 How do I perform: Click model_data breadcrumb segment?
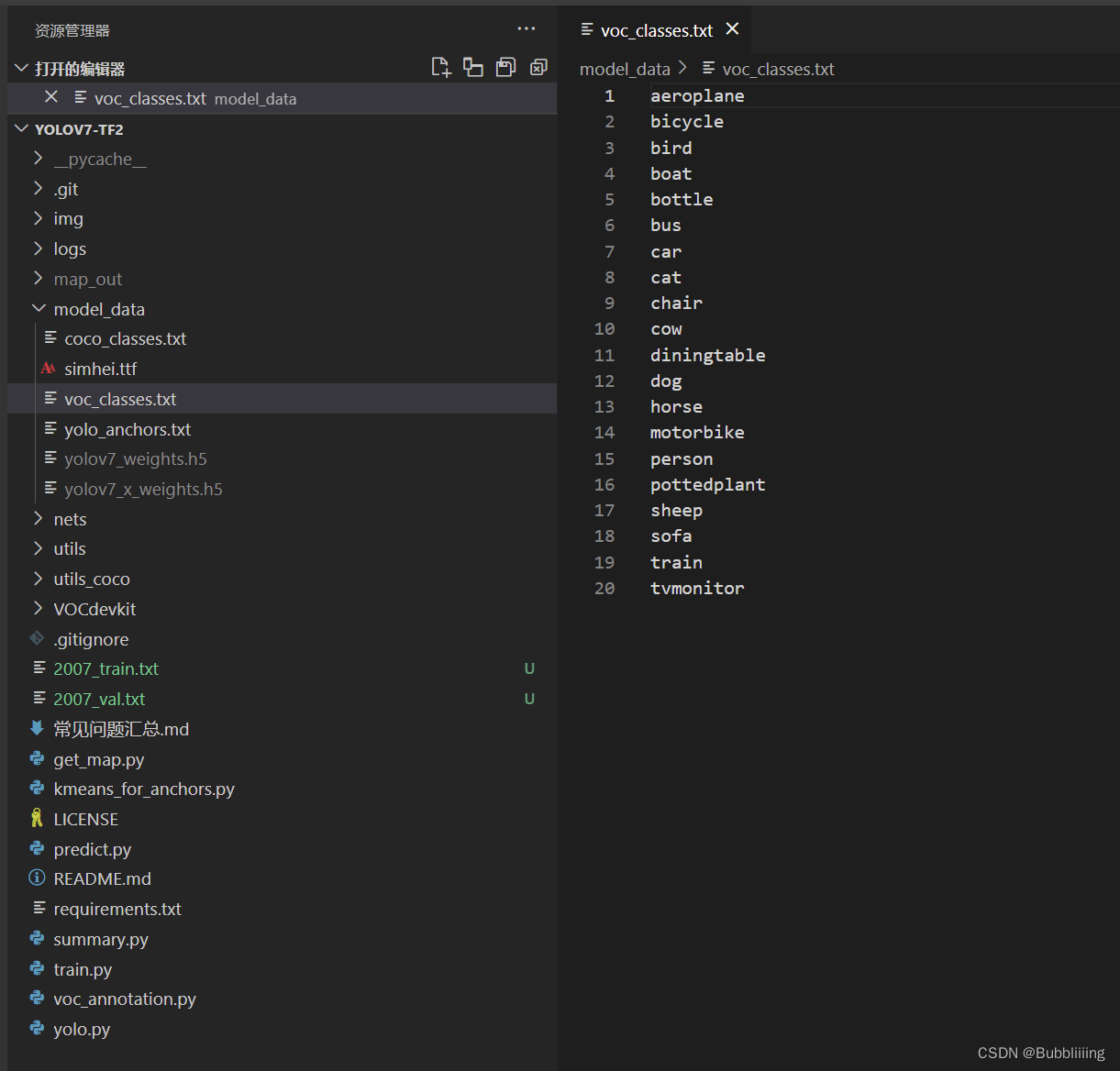pyautogui.click(x=625, y=69)
